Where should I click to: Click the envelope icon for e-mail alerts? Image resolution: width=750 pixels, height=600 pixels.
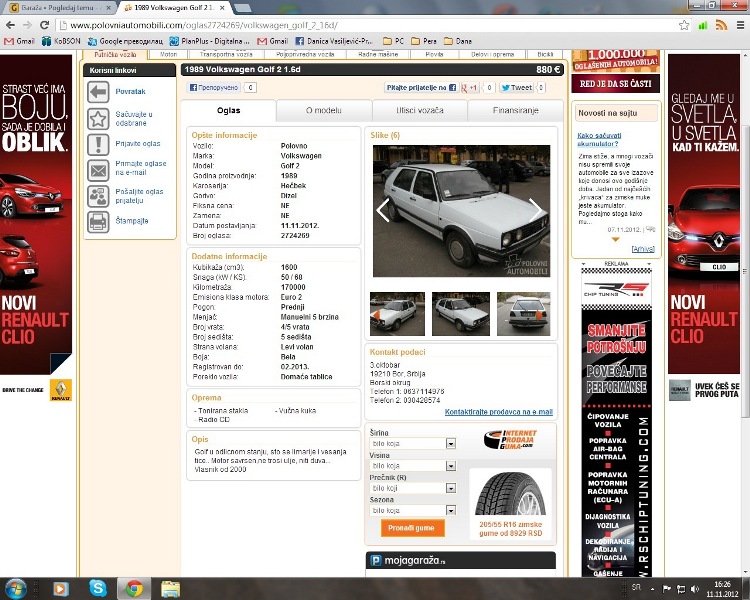click(x=98, y=169)
